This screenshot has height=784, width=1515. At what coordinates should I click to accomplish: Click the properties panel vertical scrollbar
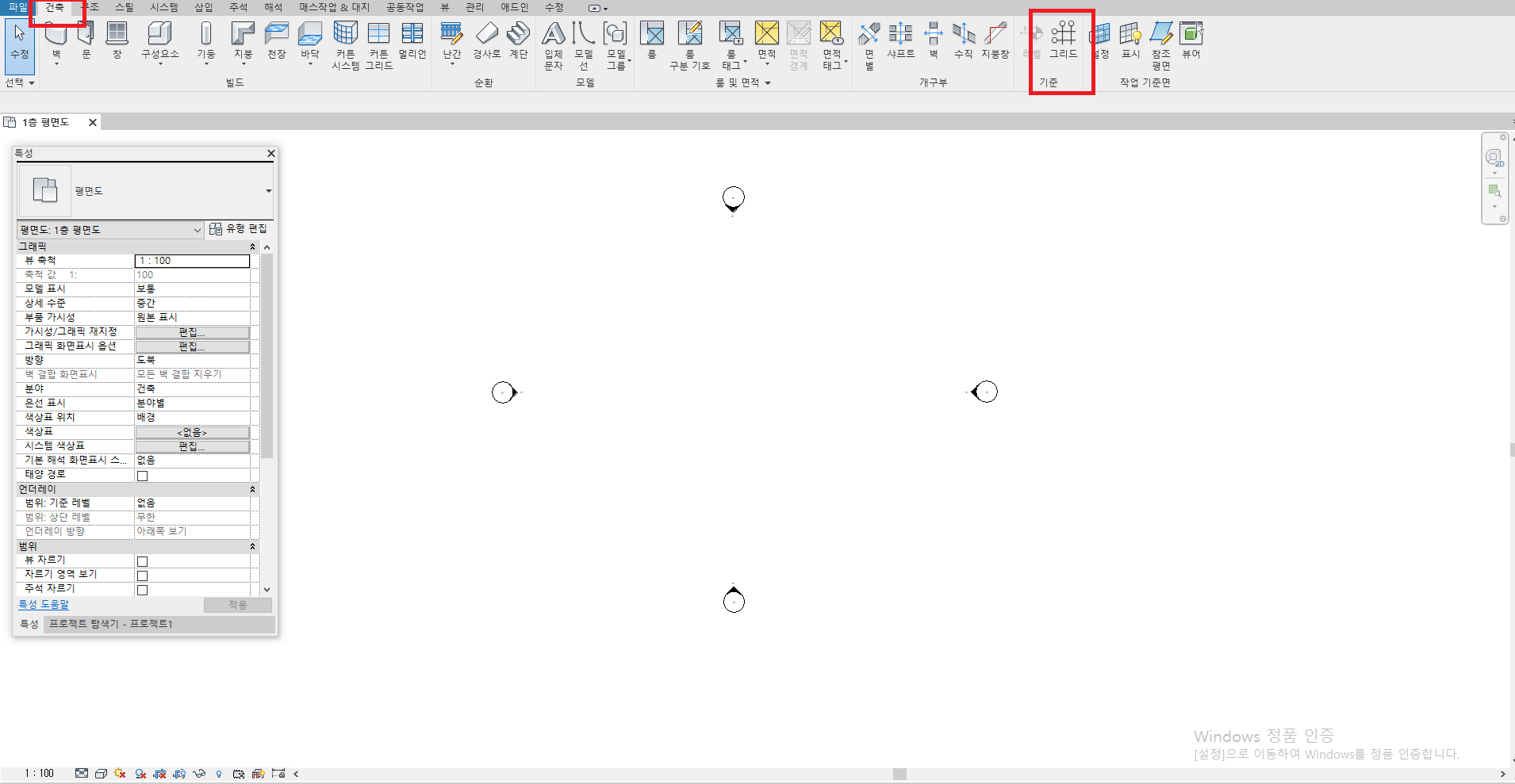tap(267, 355)
